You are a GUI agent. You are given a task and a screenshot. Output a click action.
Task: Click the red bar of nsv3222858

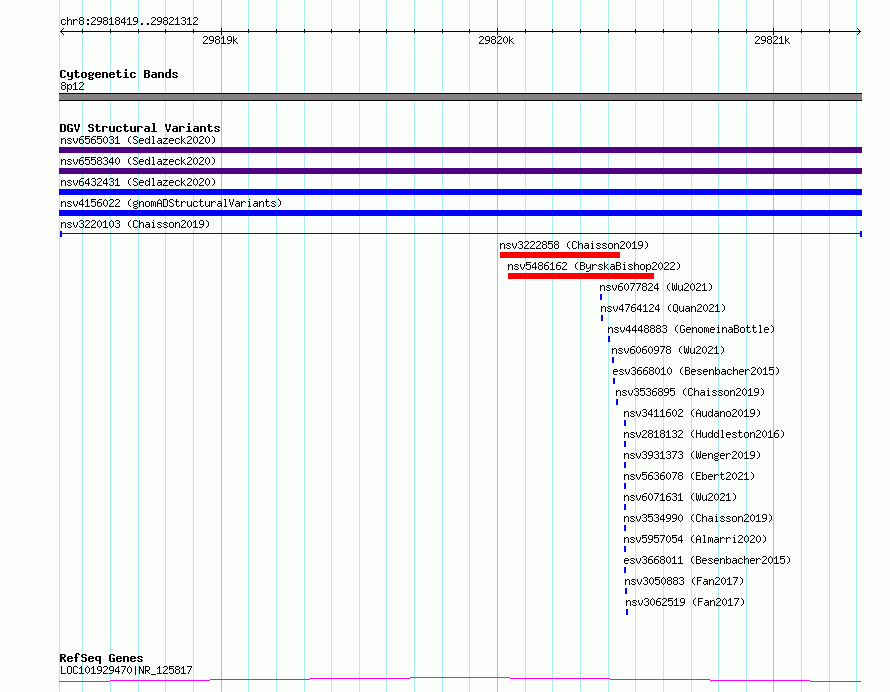click(x=560, y=255)
